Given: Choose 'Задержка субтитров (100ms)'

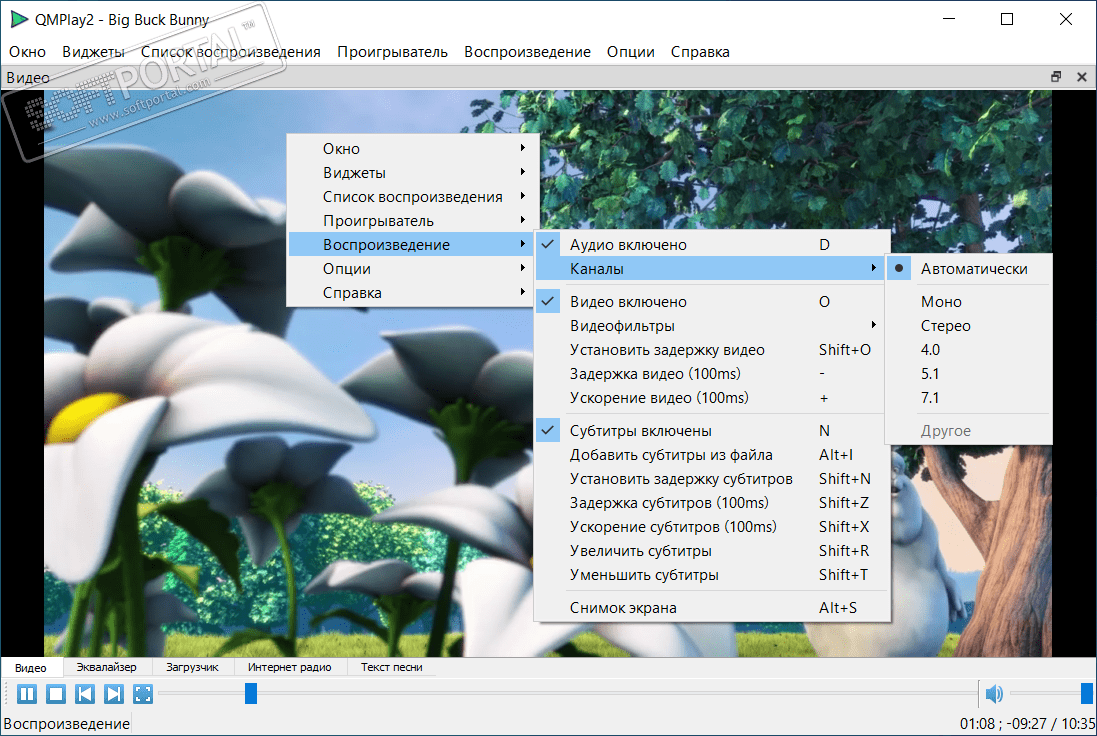Looking at the screenshot, I should [x=712, y=503].
